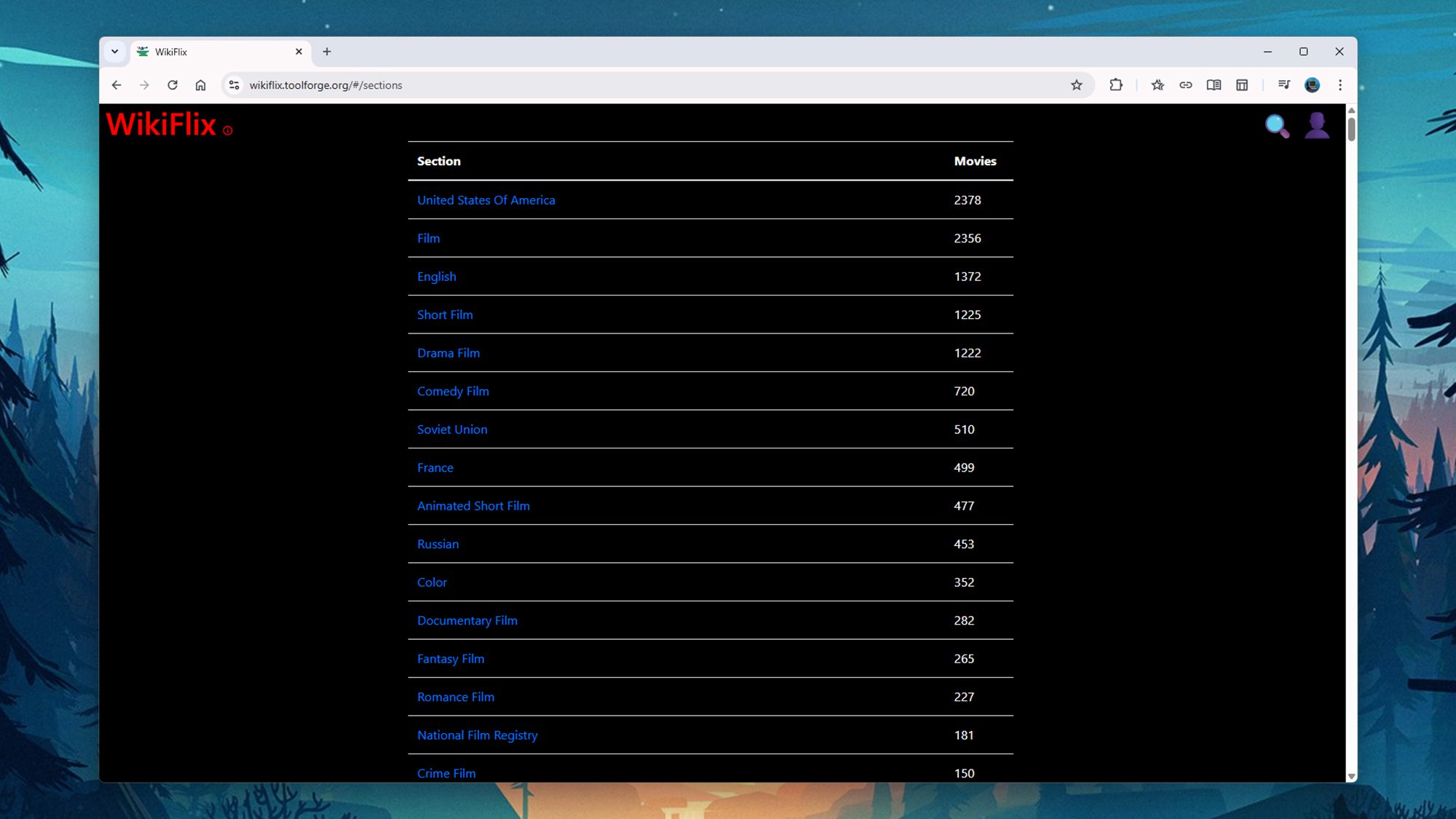
Task: Open a new browser tab
Action: point(327,51)
